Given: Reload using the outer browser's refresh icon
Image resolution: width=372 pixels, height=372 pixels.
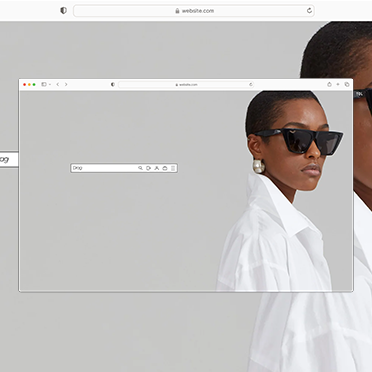Looking at the screenshot, I should (309, 11).
